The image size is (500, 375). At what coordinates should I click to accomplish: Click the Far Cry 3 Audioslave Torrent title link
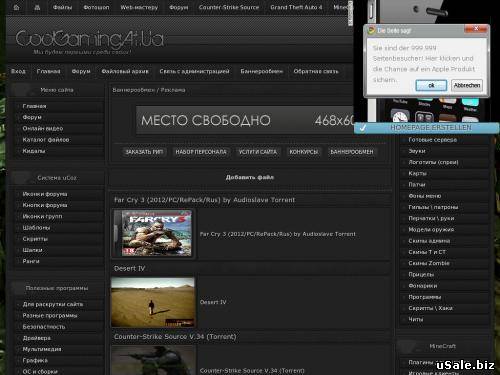[x=204, y=200]
